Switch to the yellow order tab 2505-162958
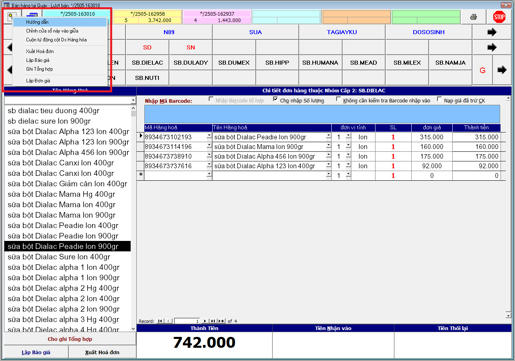The height and width of the screenshot is (361, 515). pyautogui.click(x=147, y=17)
